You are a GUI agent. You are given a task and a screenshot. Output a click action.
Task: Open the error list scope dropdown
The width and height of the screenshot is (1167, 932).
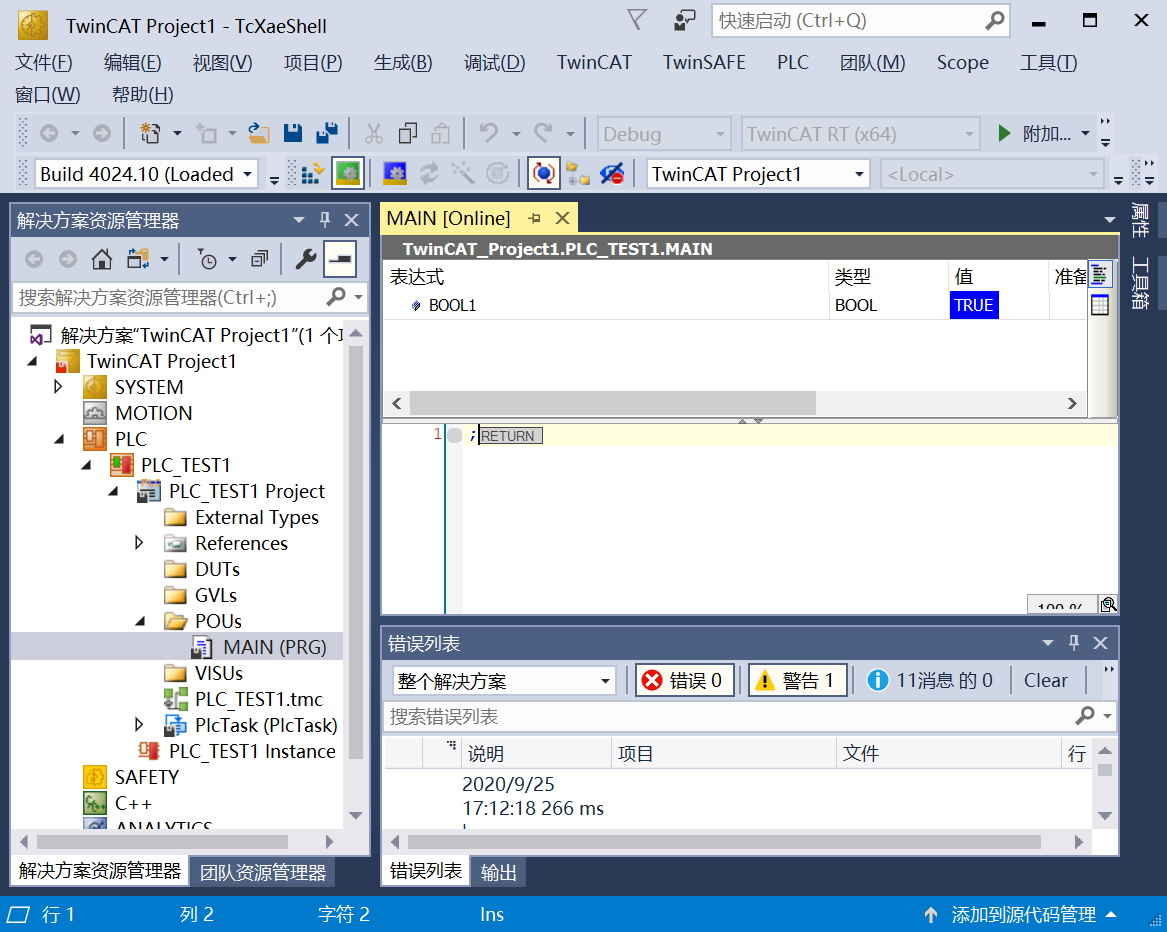pyautogui.click(x=605, y=681)
